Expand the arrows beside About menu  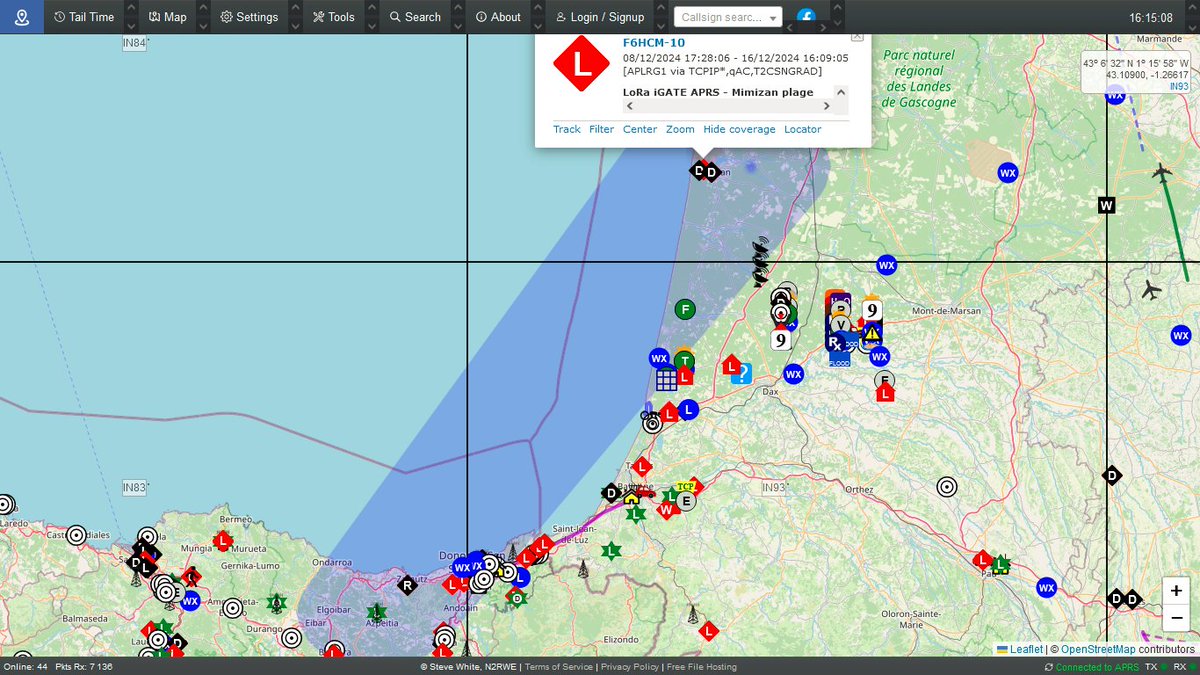(x=538, y=17)
